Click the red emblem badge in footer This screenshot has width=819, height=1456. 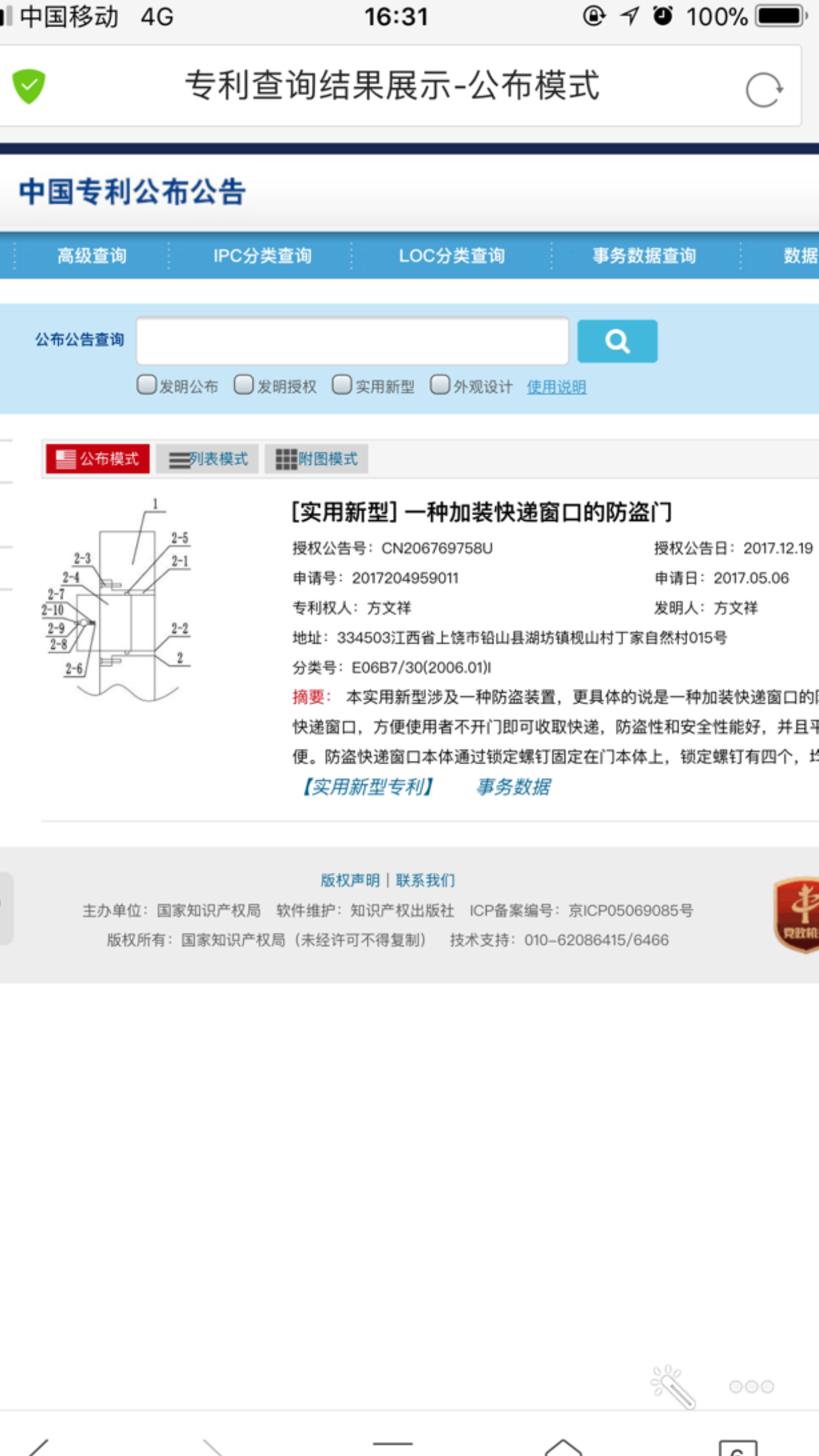798,914
